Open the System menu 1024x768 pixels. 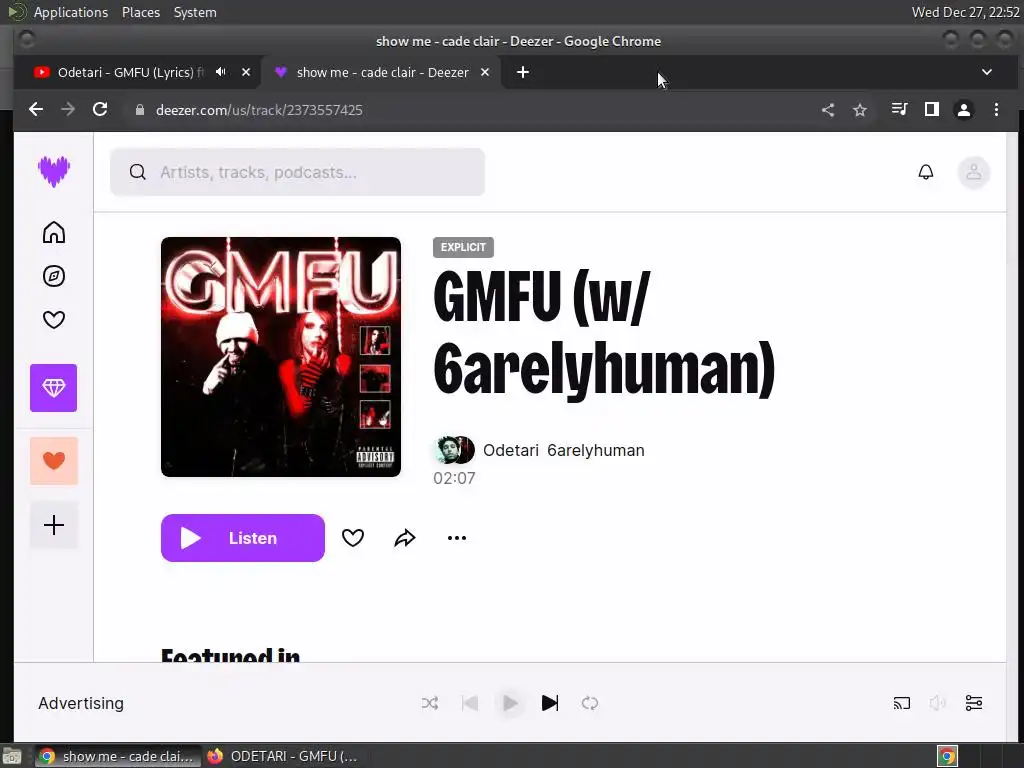(195, 12)
